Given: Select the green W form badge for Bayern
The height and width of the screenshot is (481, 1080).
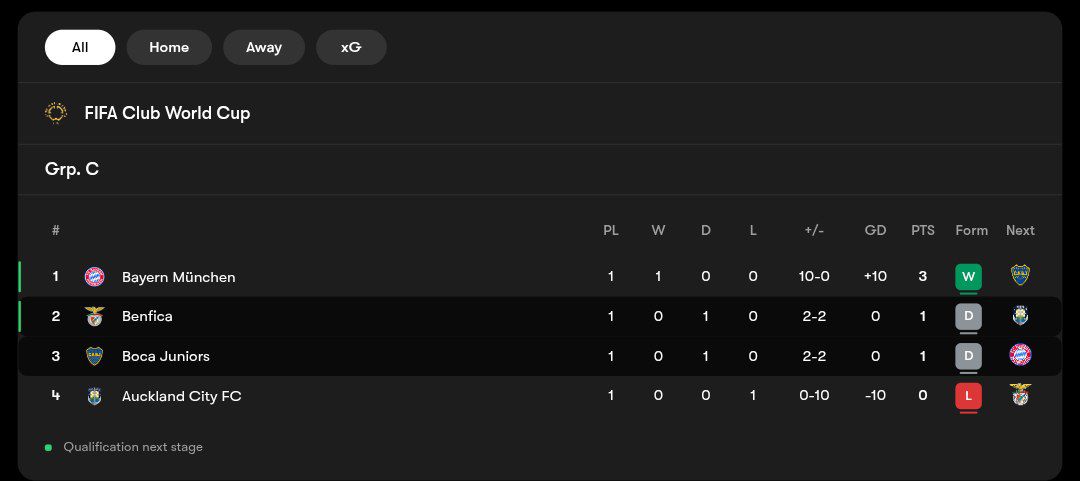Looking at the screenshot, I should 968,277.
